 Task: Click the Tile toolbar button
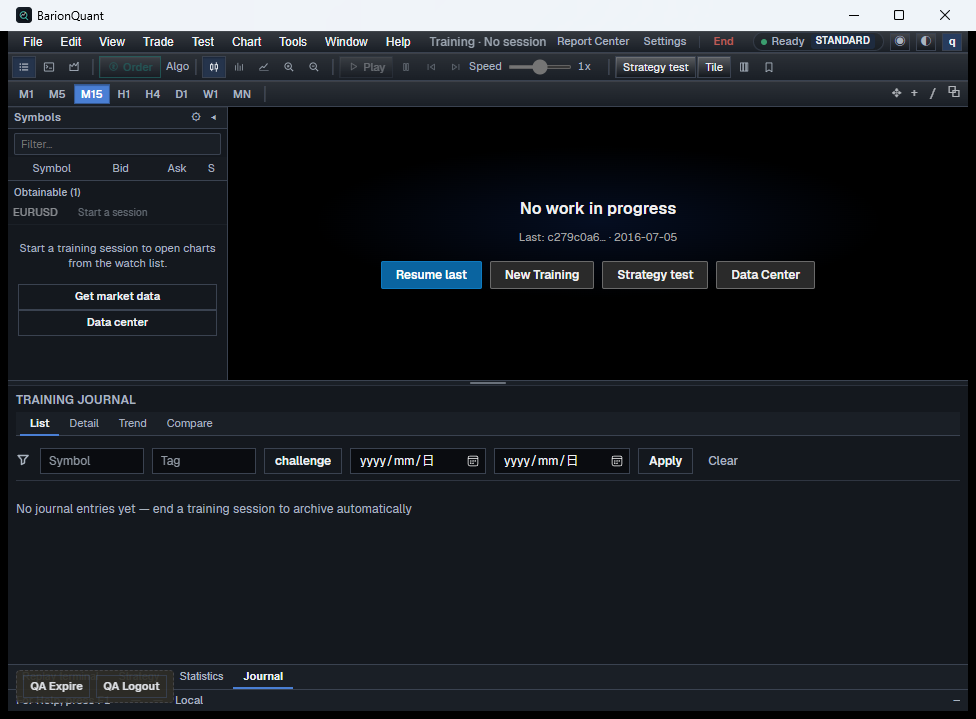click(714, 67)
